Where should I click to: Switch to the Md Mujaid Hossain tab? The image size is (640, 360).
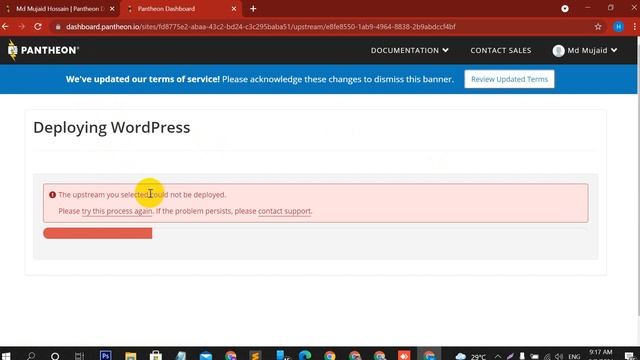click(x=60, y=9)
